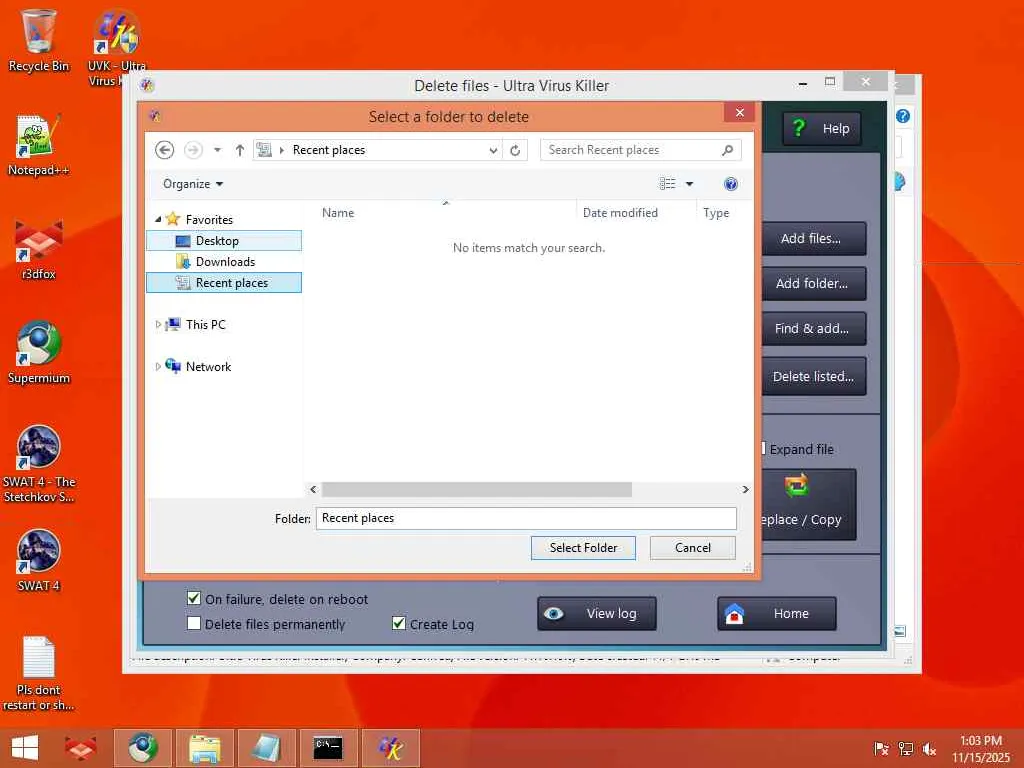The width and height of the screenshot is (1024, 768).
Task: Click the 'Delete listed...' button
Action: [x=814, y=376]
